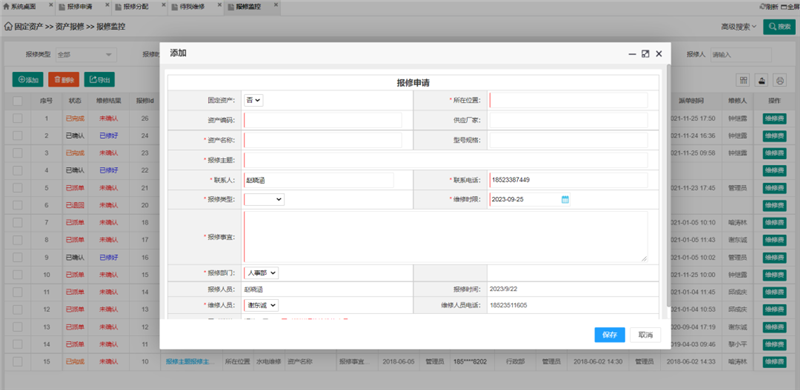The image size is (800, 390).
Task: Open the calendar icon beside 维修时限 date
Action: pos(565,200)
